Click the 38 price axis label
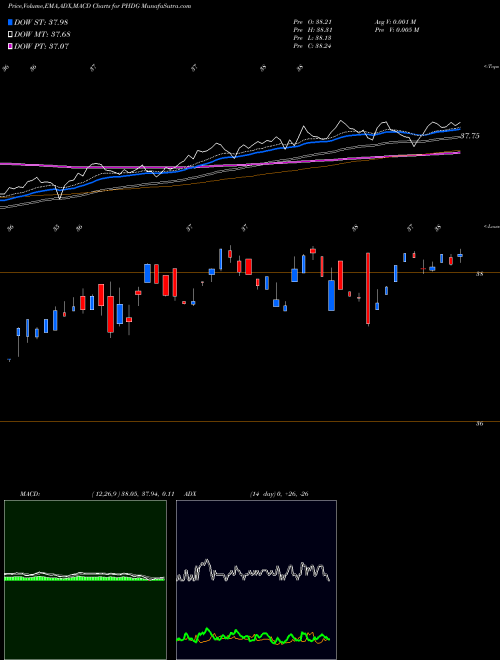 coord(479,274)
